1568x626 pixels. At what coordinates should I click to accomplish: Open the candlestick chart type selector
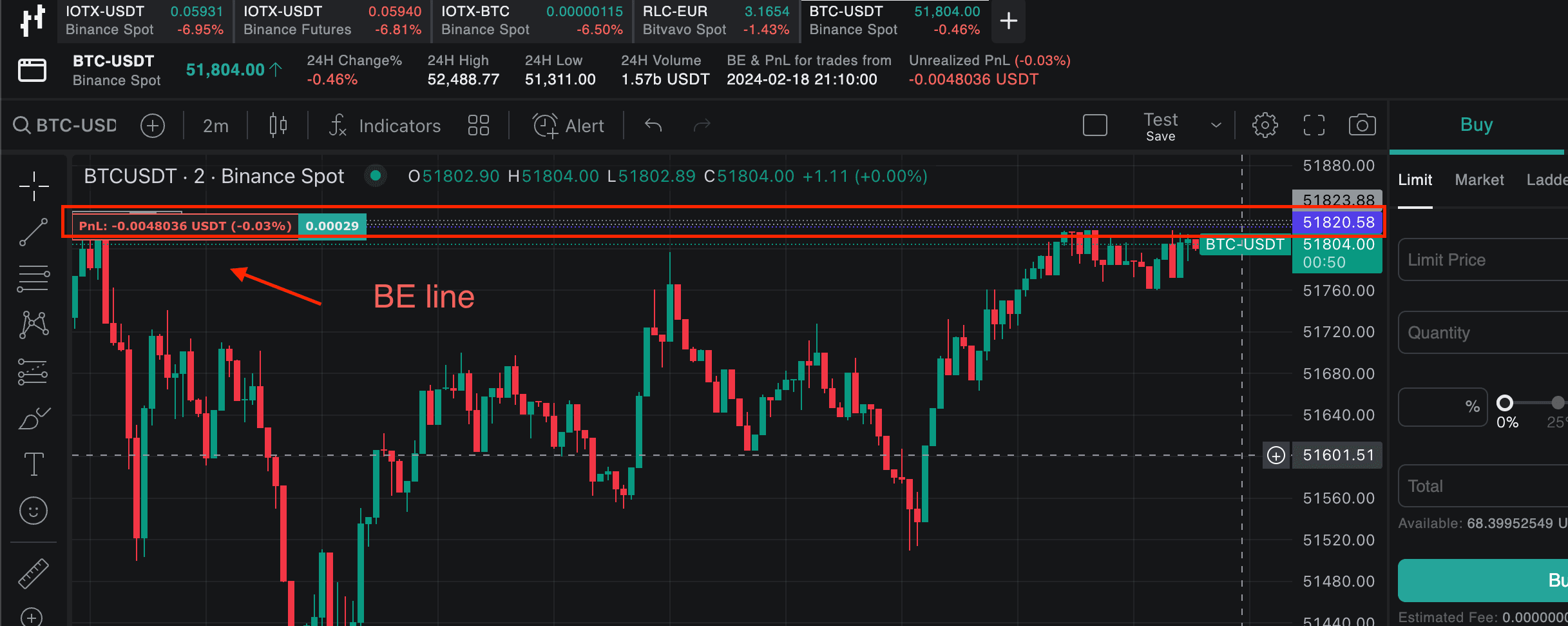(278, 125)
